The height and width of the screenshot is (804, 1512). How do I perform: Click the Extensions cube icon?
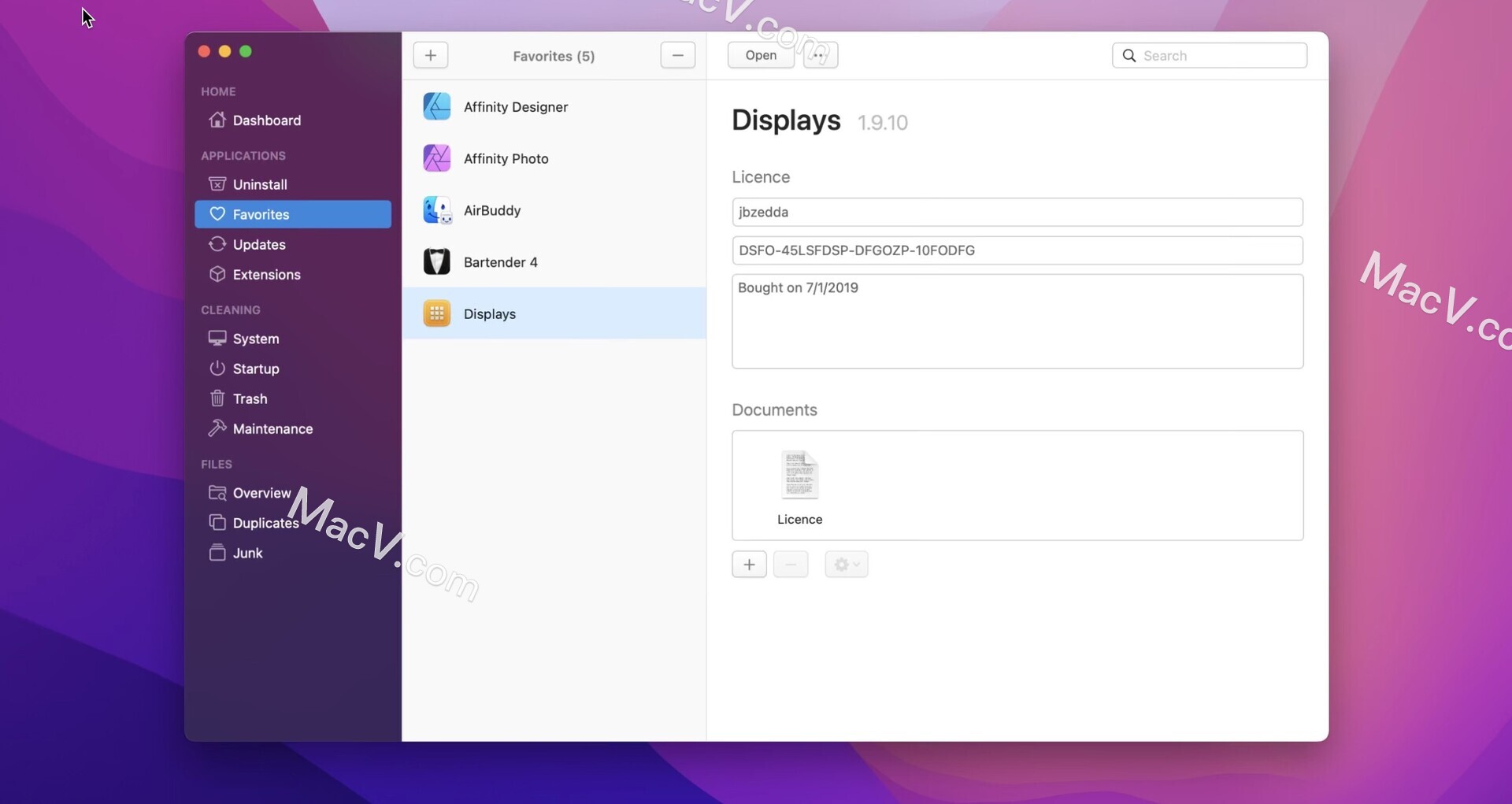click(217, 274)
